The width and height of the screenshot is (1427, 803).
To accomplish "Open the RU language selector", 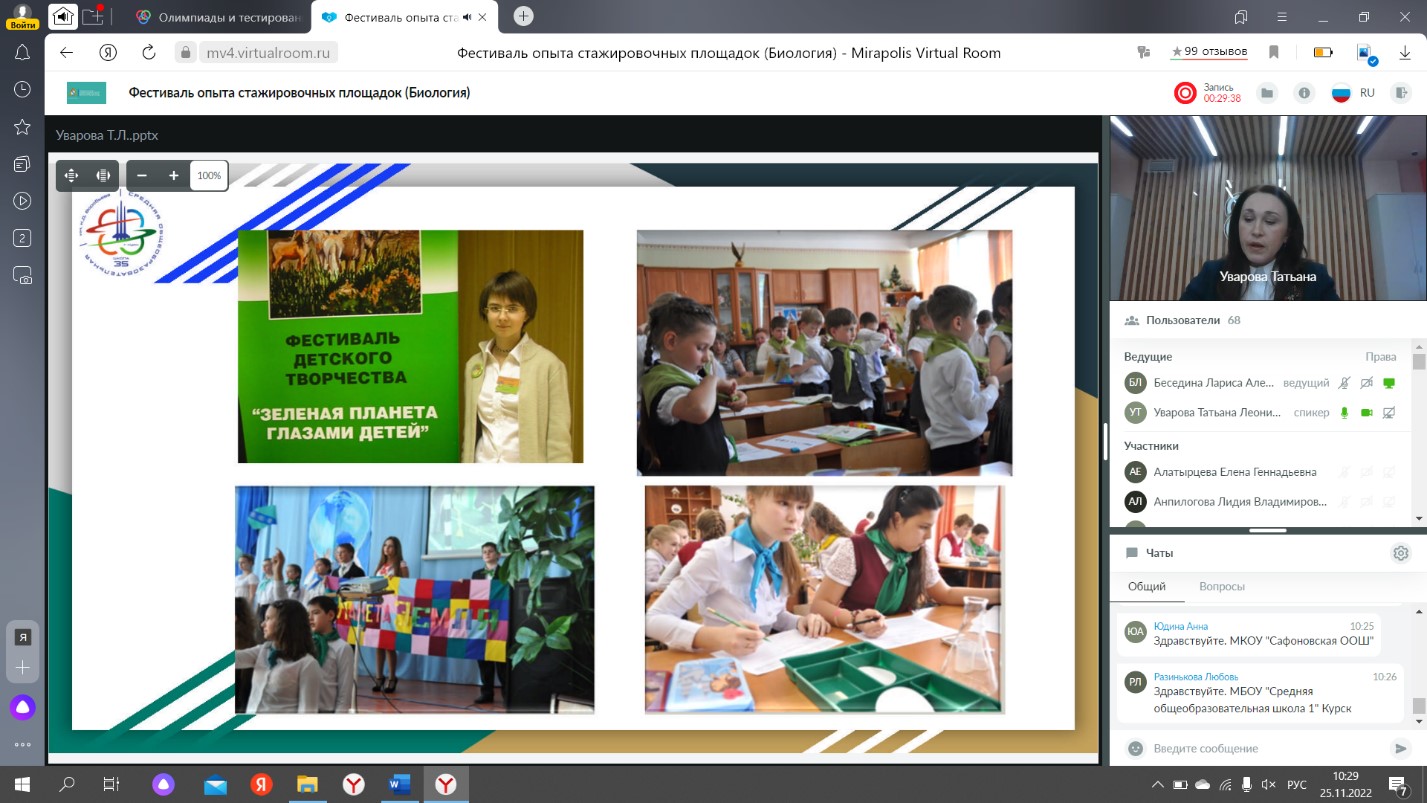I will (x=1353, y=93).
